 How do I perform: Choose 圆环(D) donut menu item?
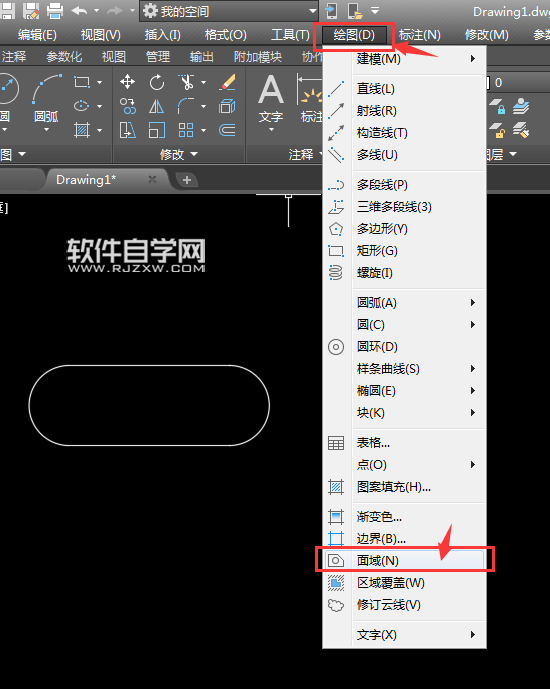(x=404, y=347)
